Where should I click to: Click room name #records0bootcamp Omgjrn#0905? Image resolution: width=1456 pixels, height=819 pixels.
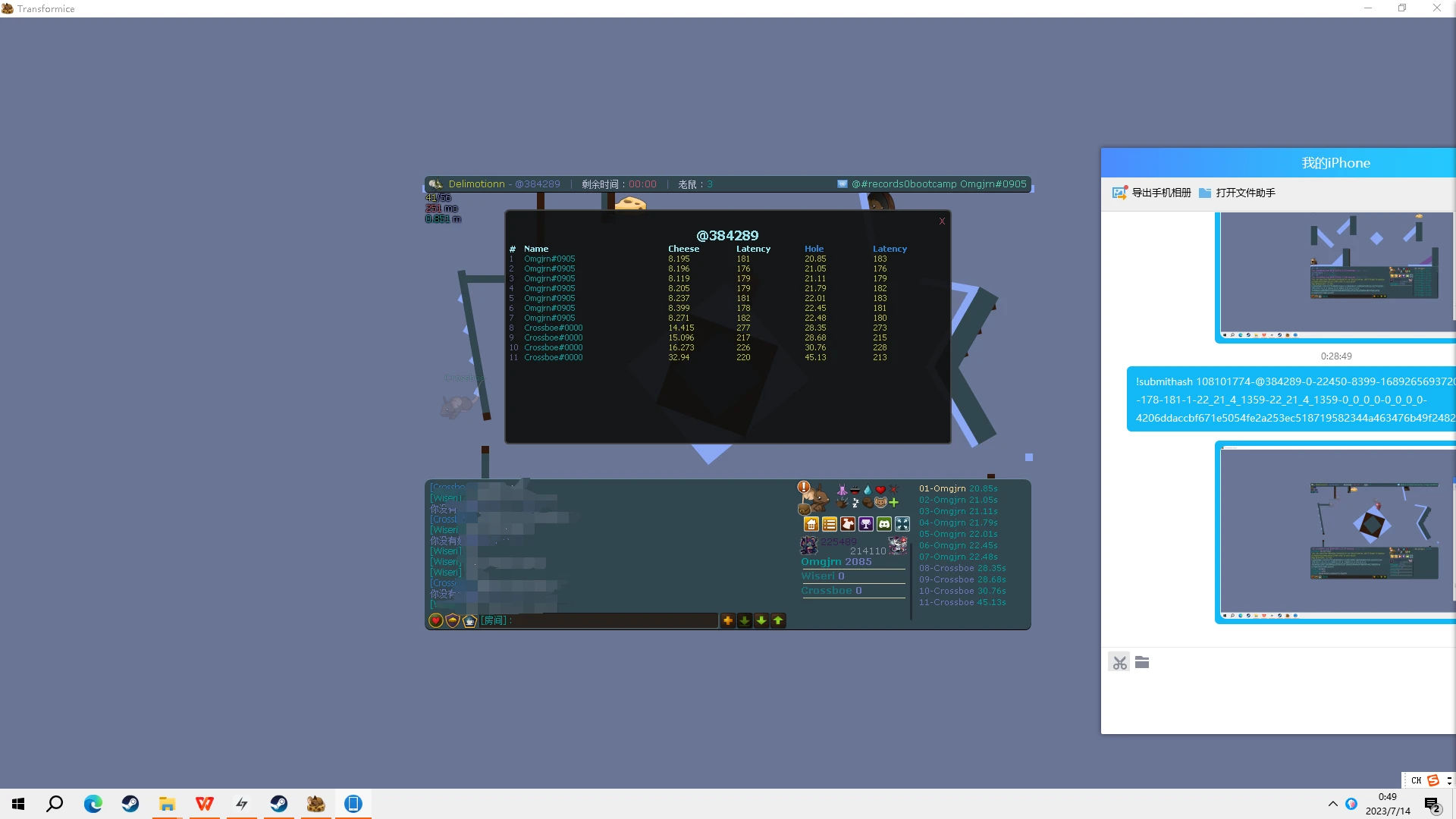939,184
